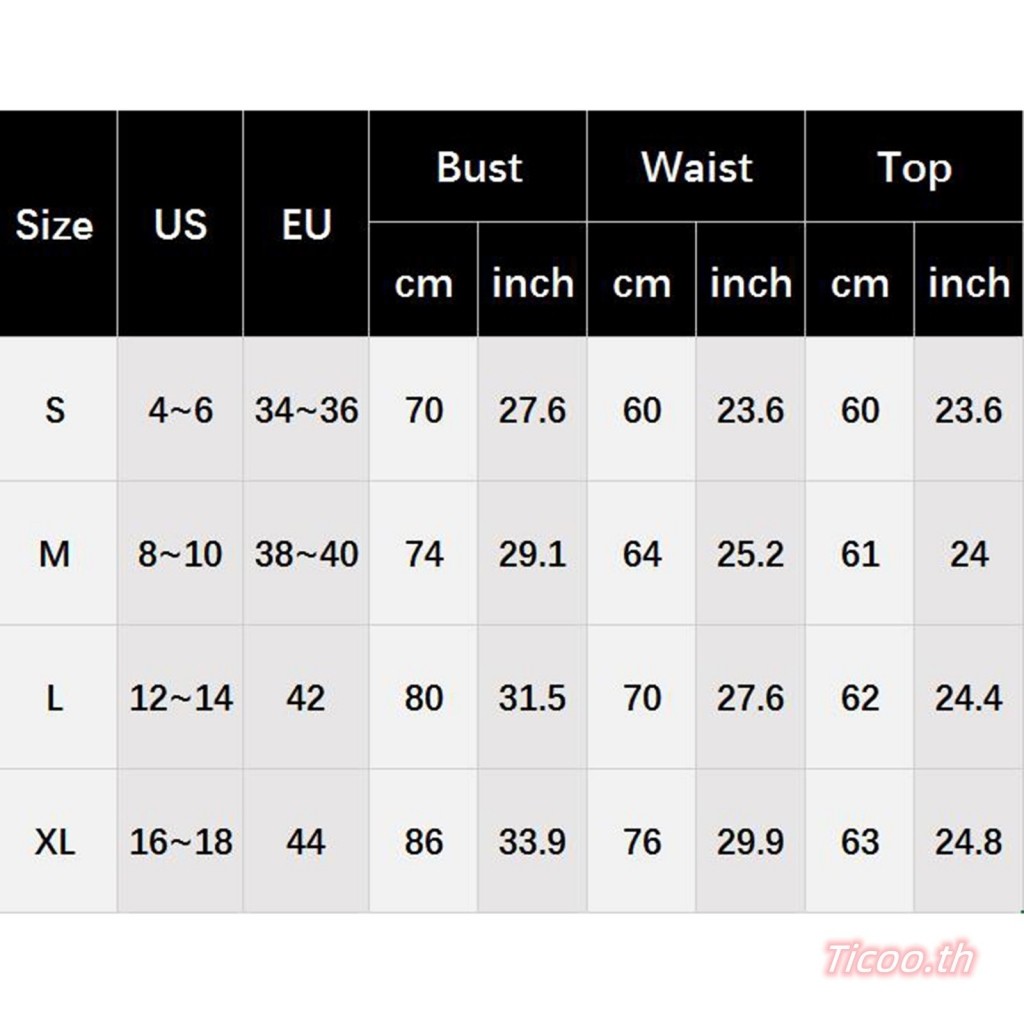Select the L size row label
The height and width of the screenshot is (1024, 1024).
click(55, 697)
